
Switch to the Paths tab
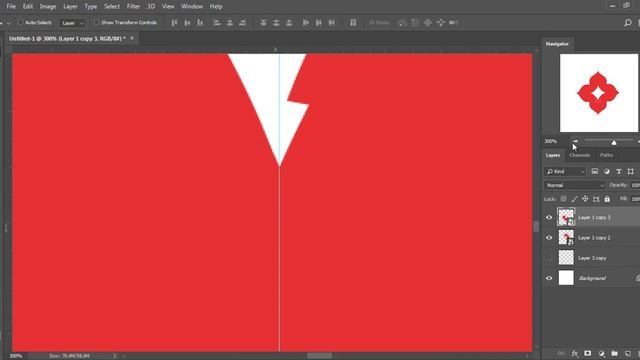click(x=606, y=156)
